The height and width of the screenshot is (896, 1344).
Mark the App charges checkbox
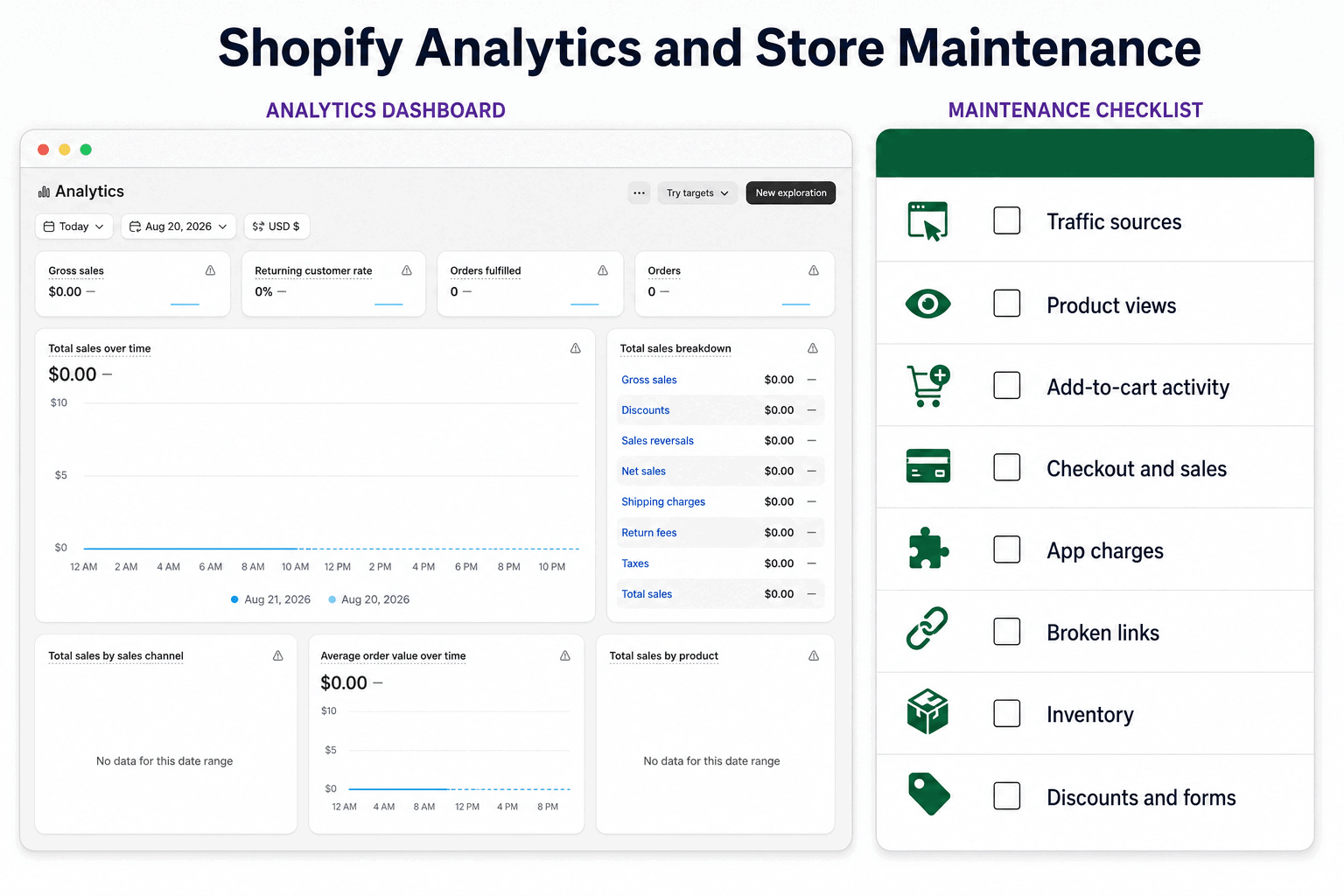(x=1007, y=549)
